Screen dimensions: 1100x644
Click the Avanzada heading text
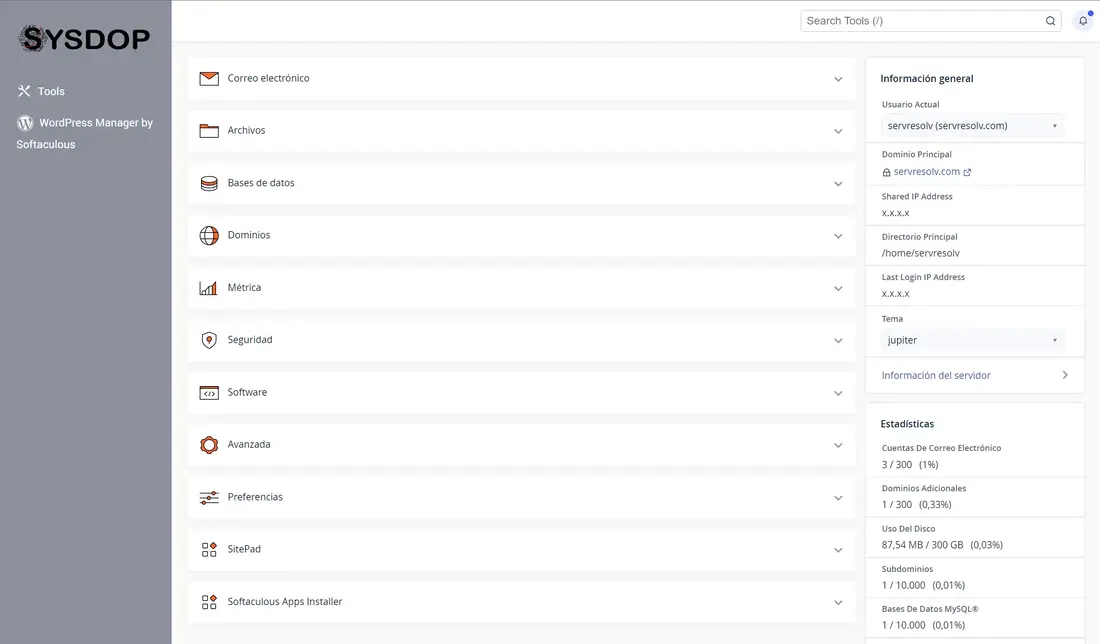pyautogui.click(x=248, y=445)
